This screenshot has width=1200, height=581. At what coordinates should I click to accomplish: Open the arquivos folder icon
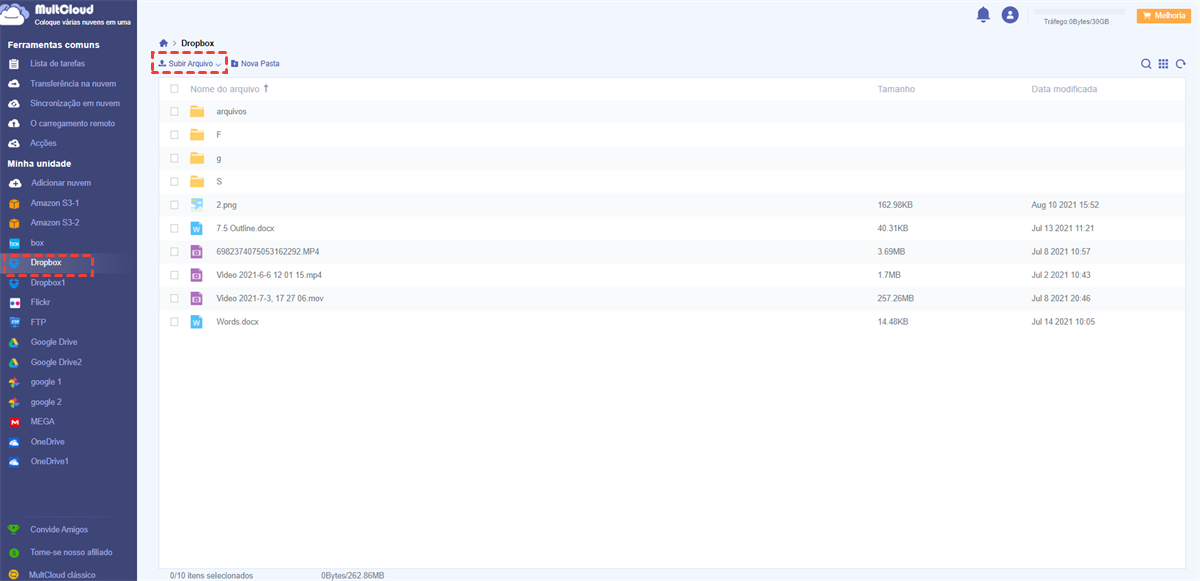[197, 112]
